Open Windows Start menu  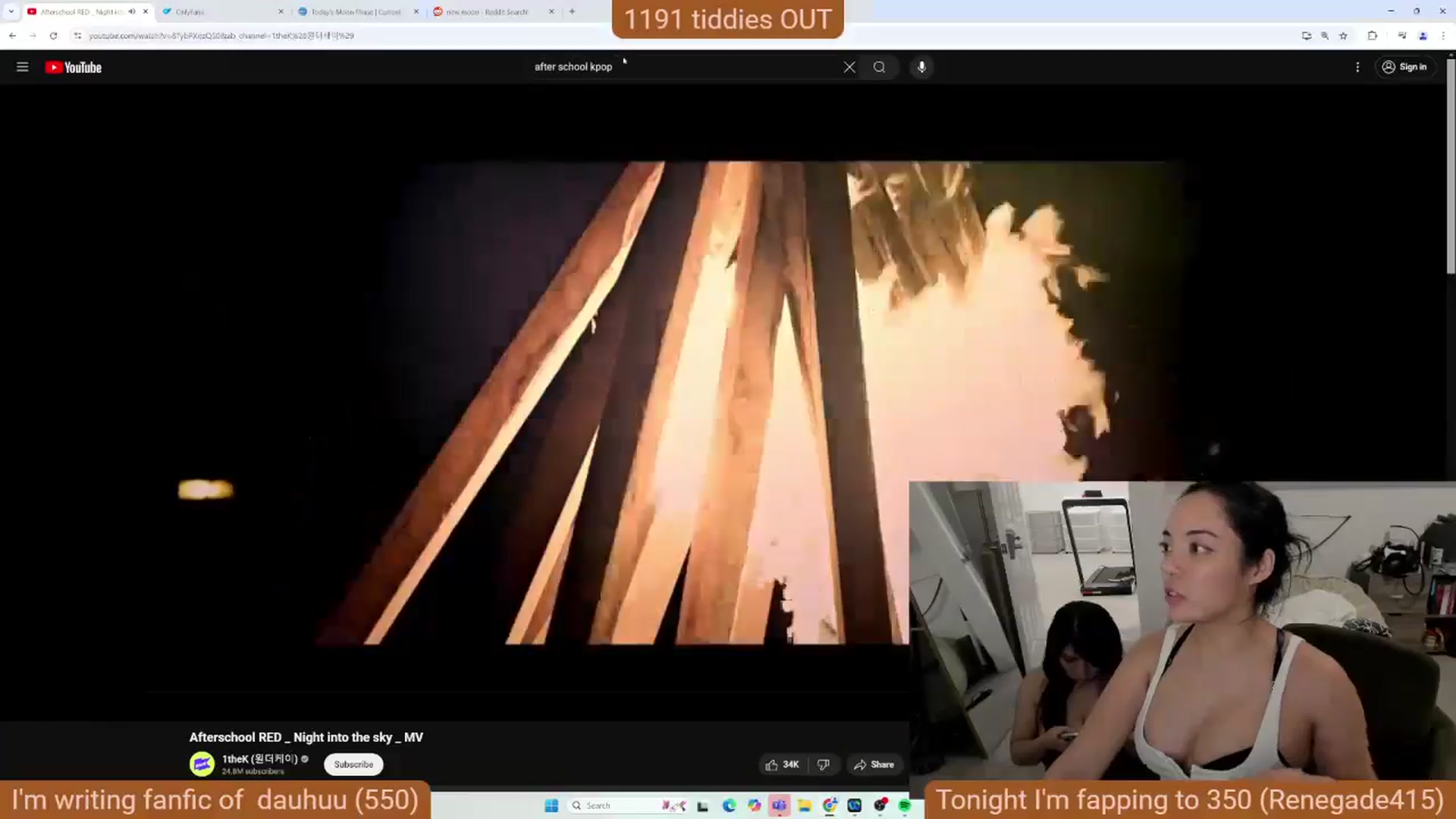tap(551, 805)
